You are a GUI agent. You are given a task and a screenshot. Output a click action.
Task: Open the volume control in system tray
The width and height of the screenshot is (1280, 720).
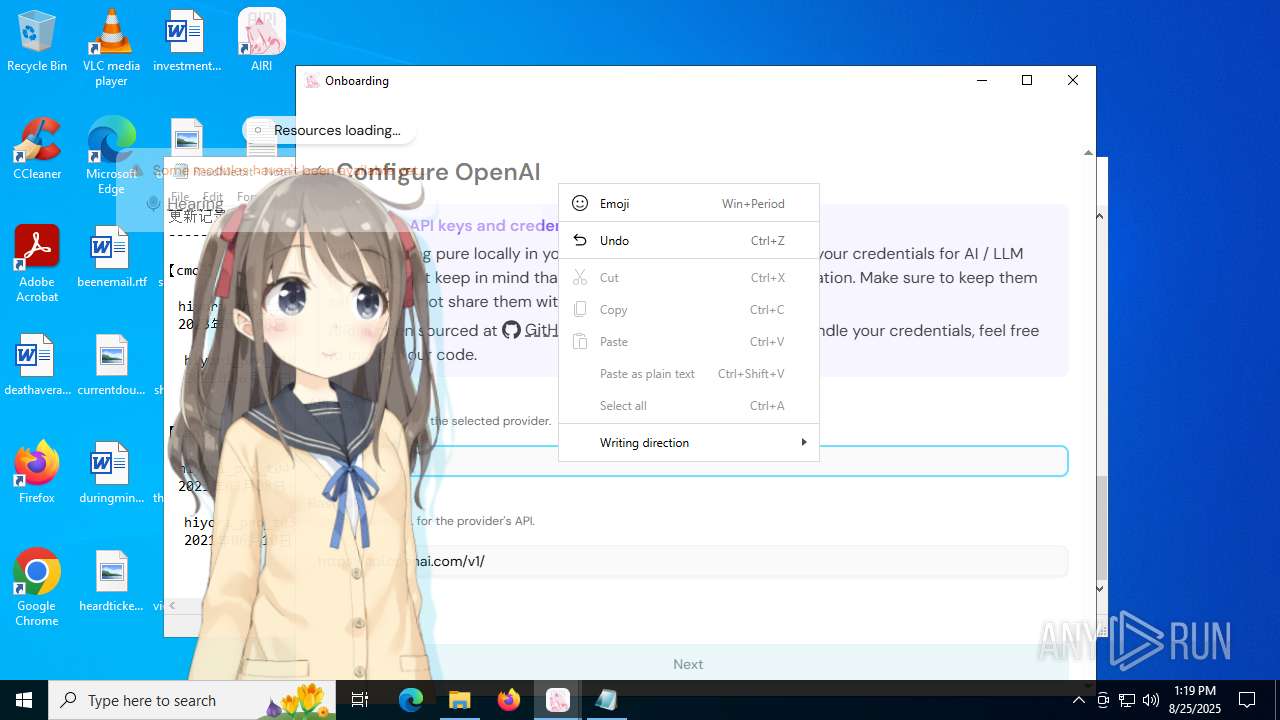[1151, 700]
